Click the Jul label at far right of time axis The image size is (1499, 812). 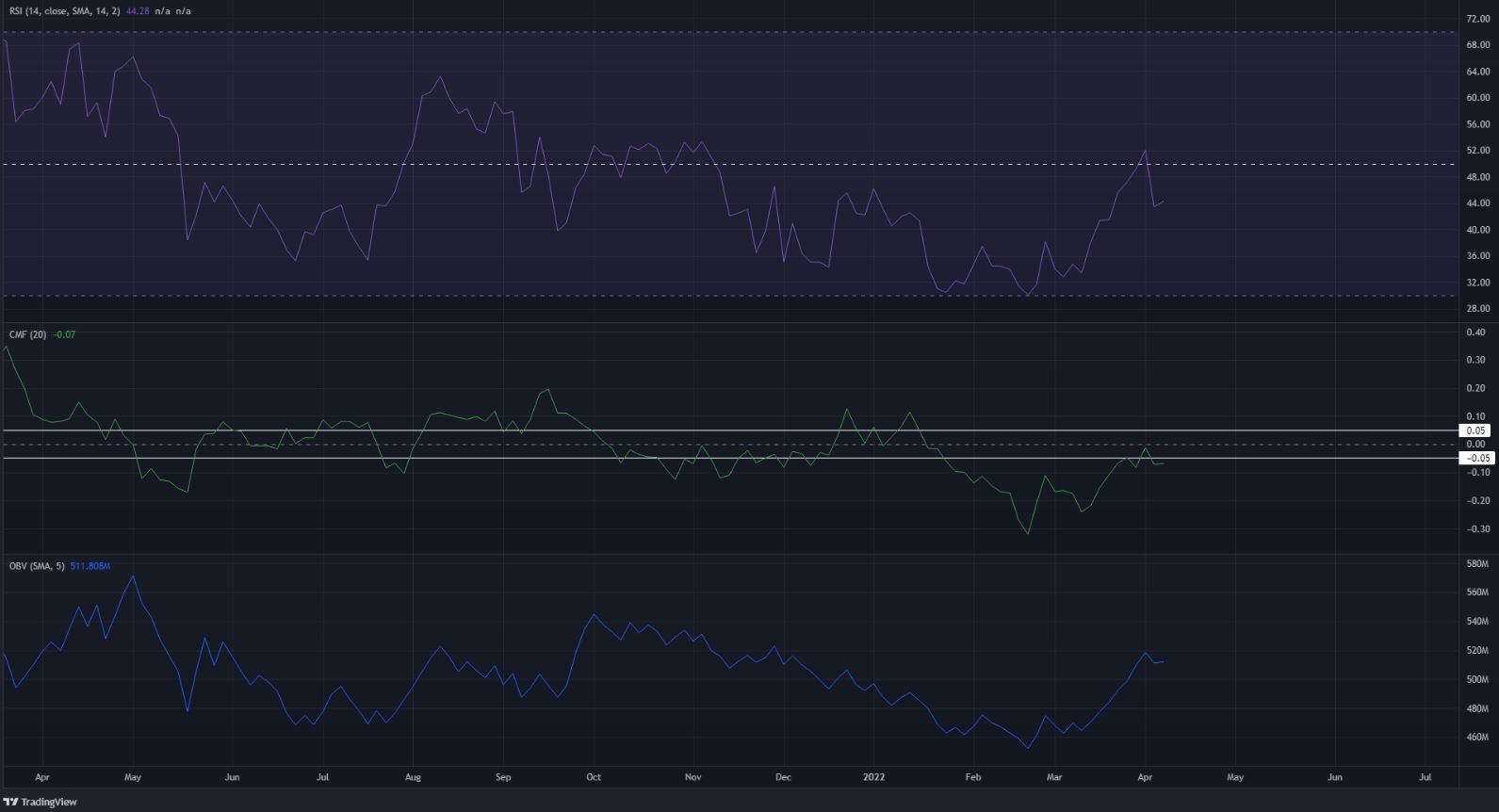click(1425, 778)
